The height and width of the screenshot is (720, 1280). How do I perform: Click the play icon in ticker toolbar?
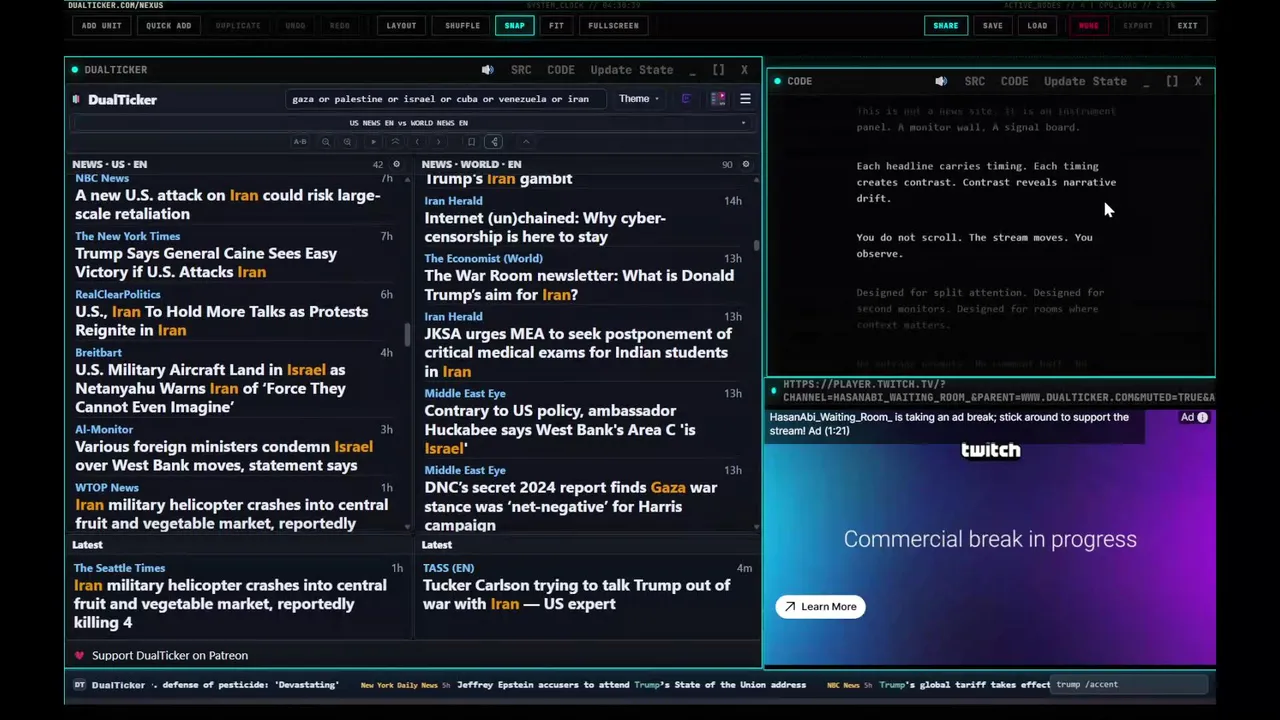(374, 142)
